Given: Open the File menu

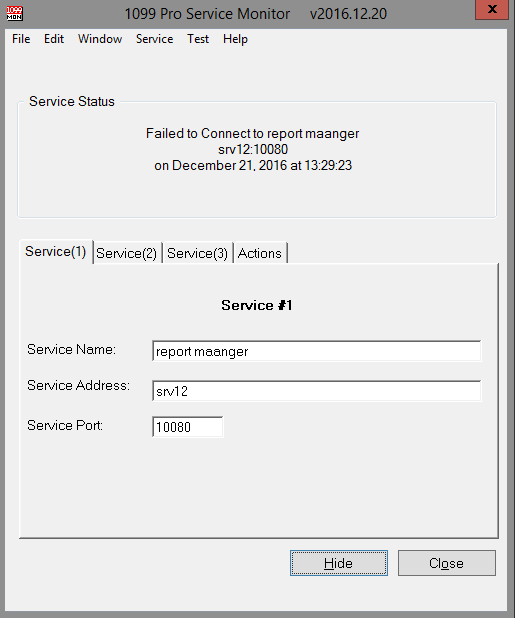Looking at the screenshot, I should point(21,39).
